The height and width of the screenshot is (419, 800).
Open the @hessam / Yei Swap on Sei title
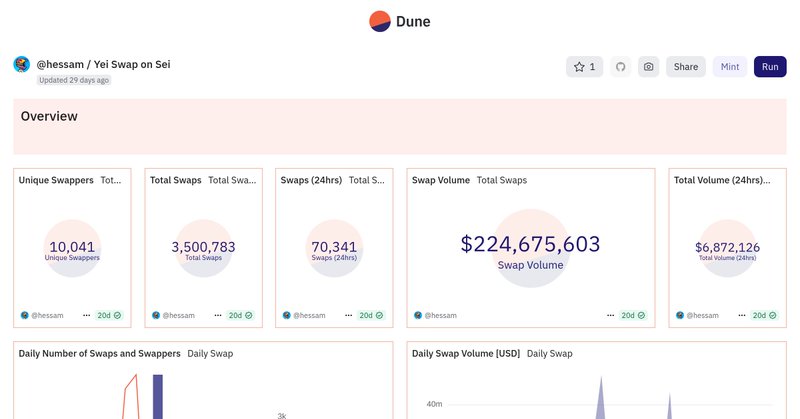[104, 64]
